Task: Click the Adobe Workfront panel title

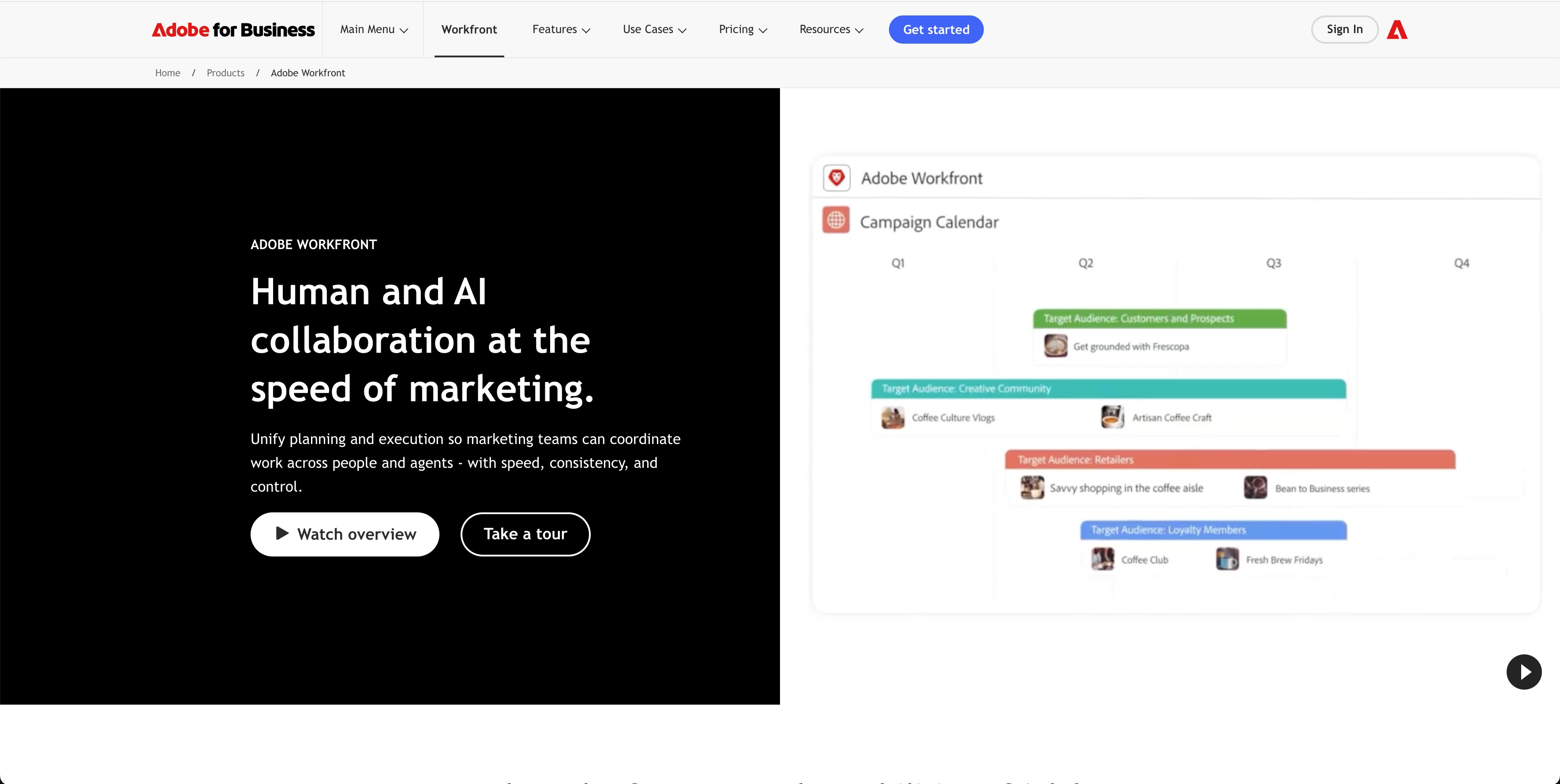Action: pos(922,179)
